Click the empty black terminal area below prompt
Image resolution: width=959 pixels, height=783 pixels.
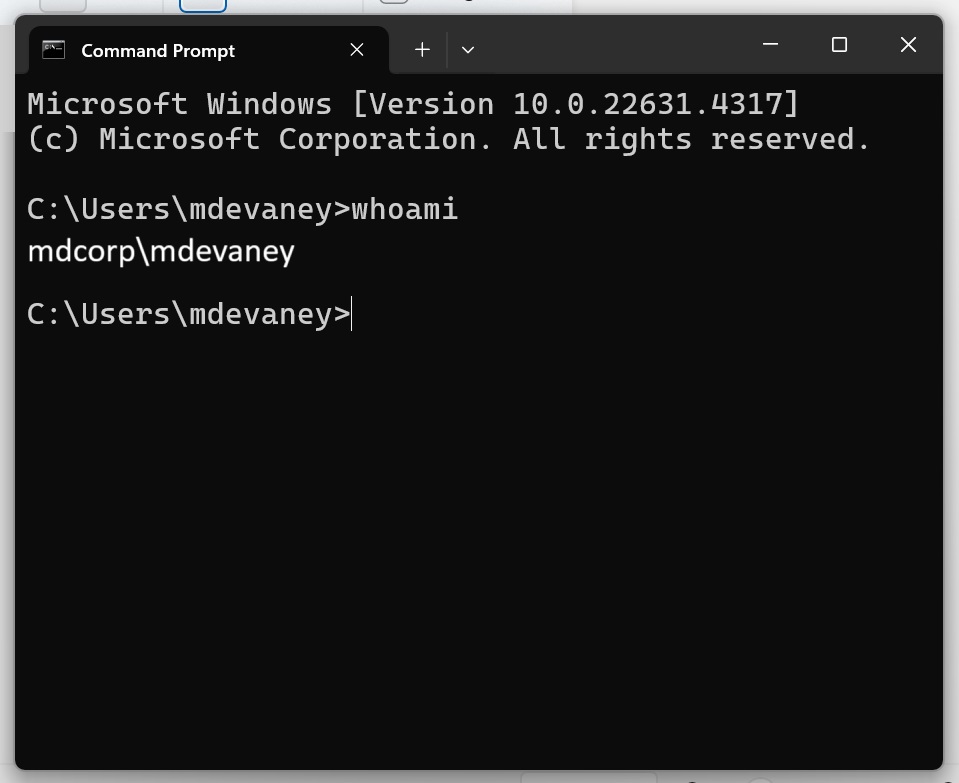coord(479,544)
